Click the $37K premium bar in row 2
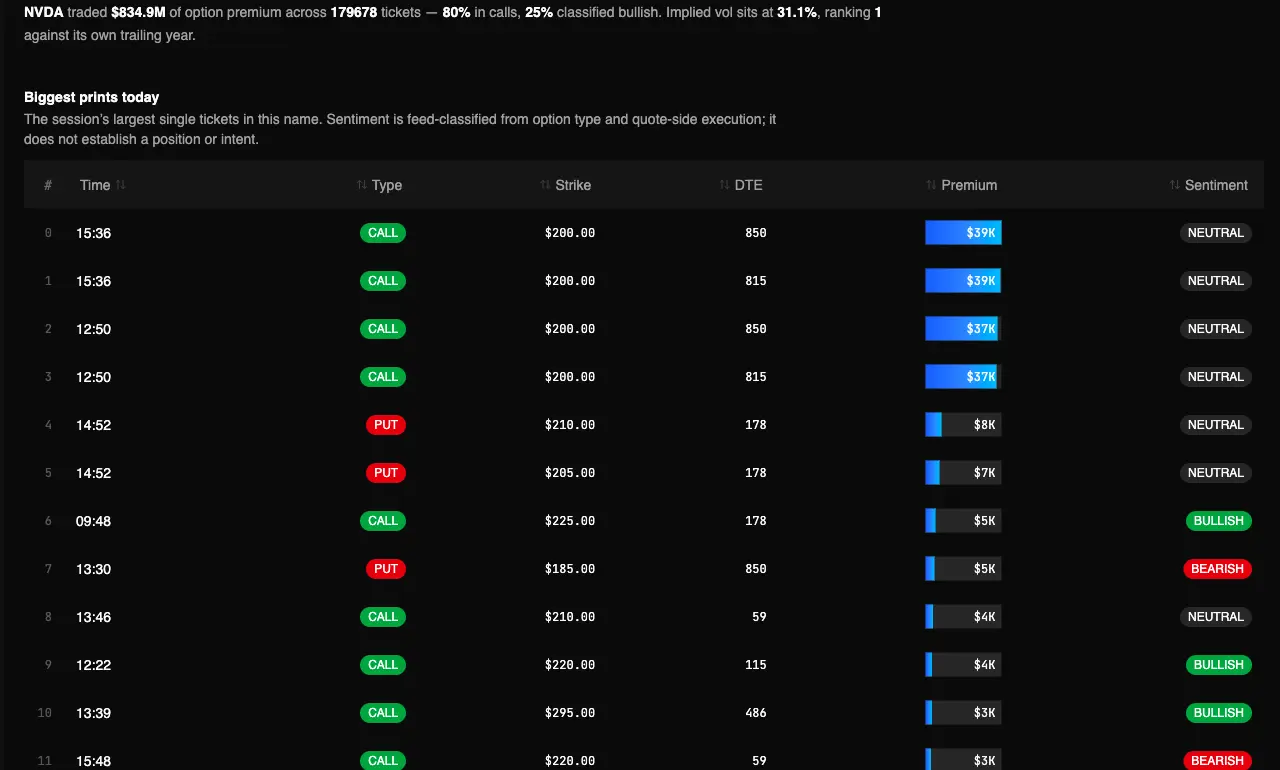 963,329
